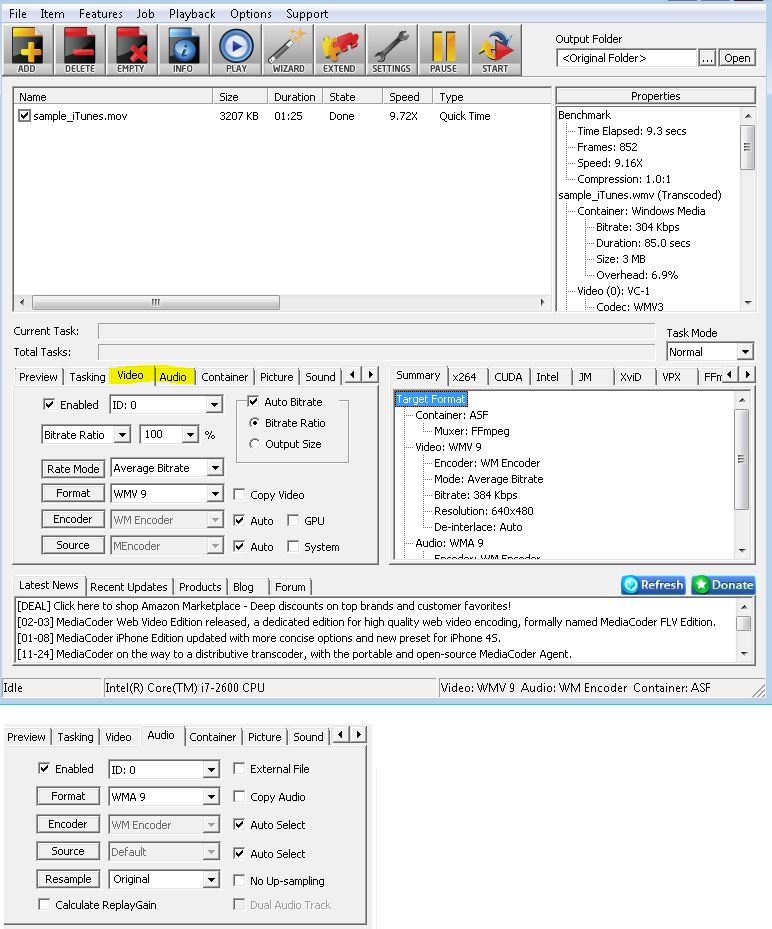This screenshot has height=929, width=772.
Task: Enable the No Up-sampling checkbox
Action: point(239,880)
